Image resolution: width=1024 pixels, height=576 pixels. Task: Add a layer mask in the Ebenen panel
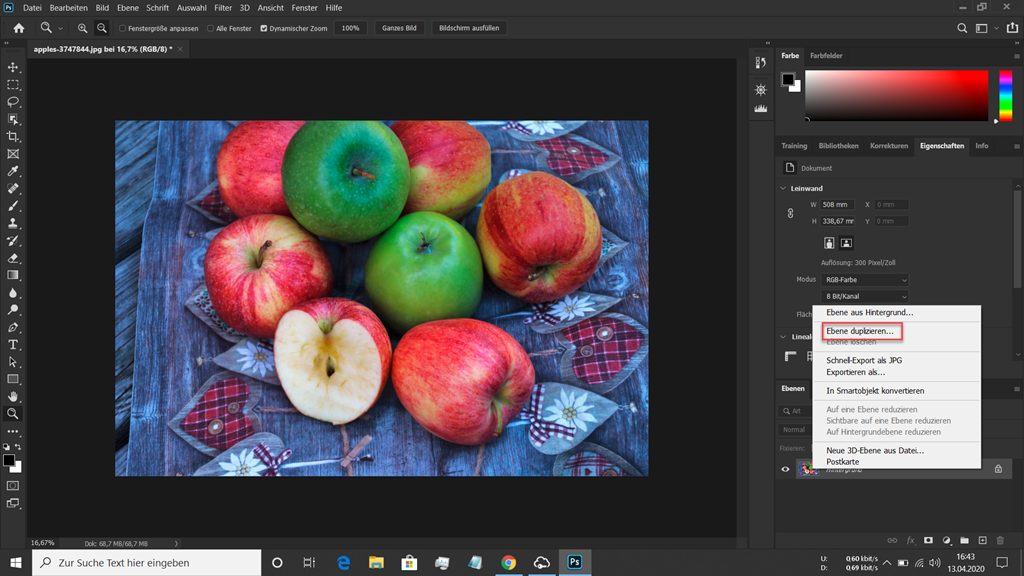(928, 540)
